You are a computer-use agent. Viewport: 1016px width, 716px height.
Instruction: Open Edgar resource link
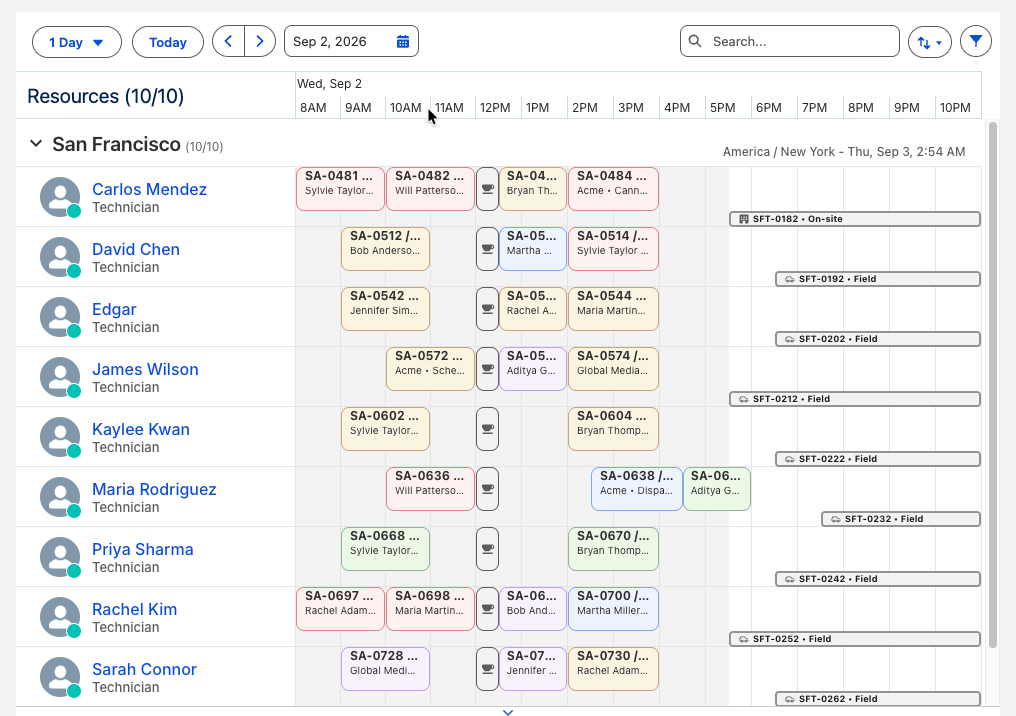click(x=114, y=309)
